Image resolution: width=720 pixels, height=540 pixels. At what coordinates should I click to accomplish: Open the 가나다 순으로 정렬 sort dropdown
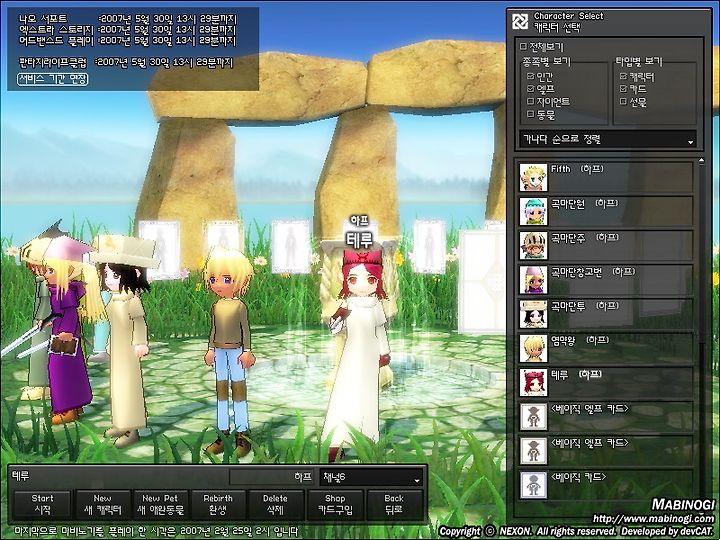pyautogui.click(x=608, y=139)
